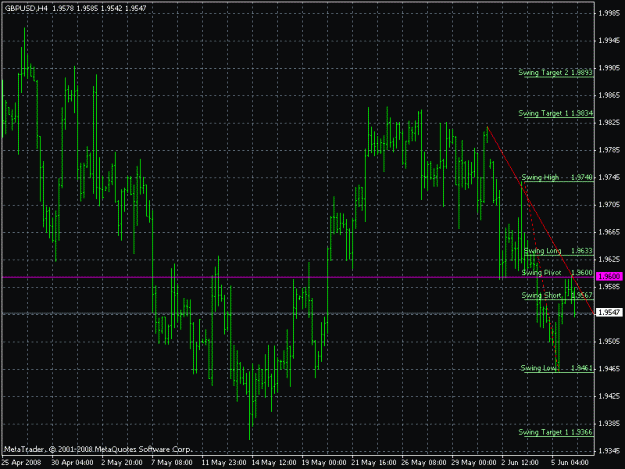Click the 19 May 00:00 time label
The width and height of the screenshot is (625, 469).
tap(324, 463)
